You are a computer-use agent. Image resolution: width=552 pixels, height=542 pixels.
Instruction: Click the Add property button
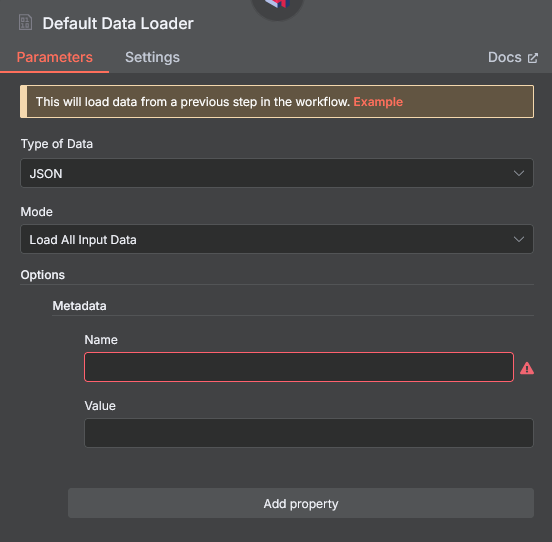click(x=301, y=503)
